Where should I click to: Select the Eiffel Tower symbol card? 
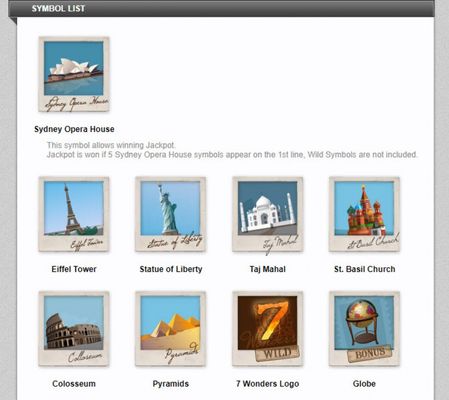click(x=74, y=214)
